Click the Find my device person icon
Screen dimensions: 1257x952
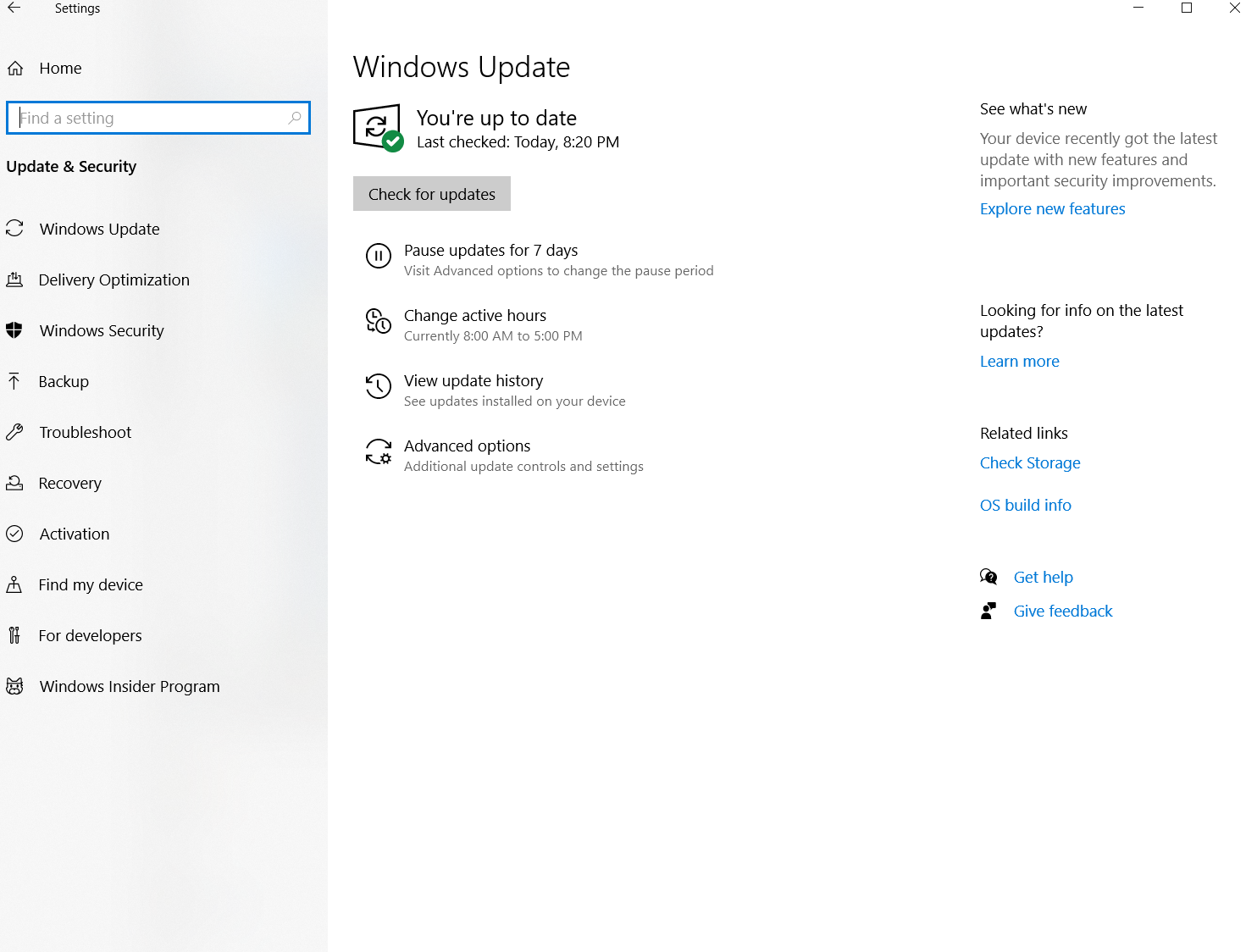tap(14, 584)
